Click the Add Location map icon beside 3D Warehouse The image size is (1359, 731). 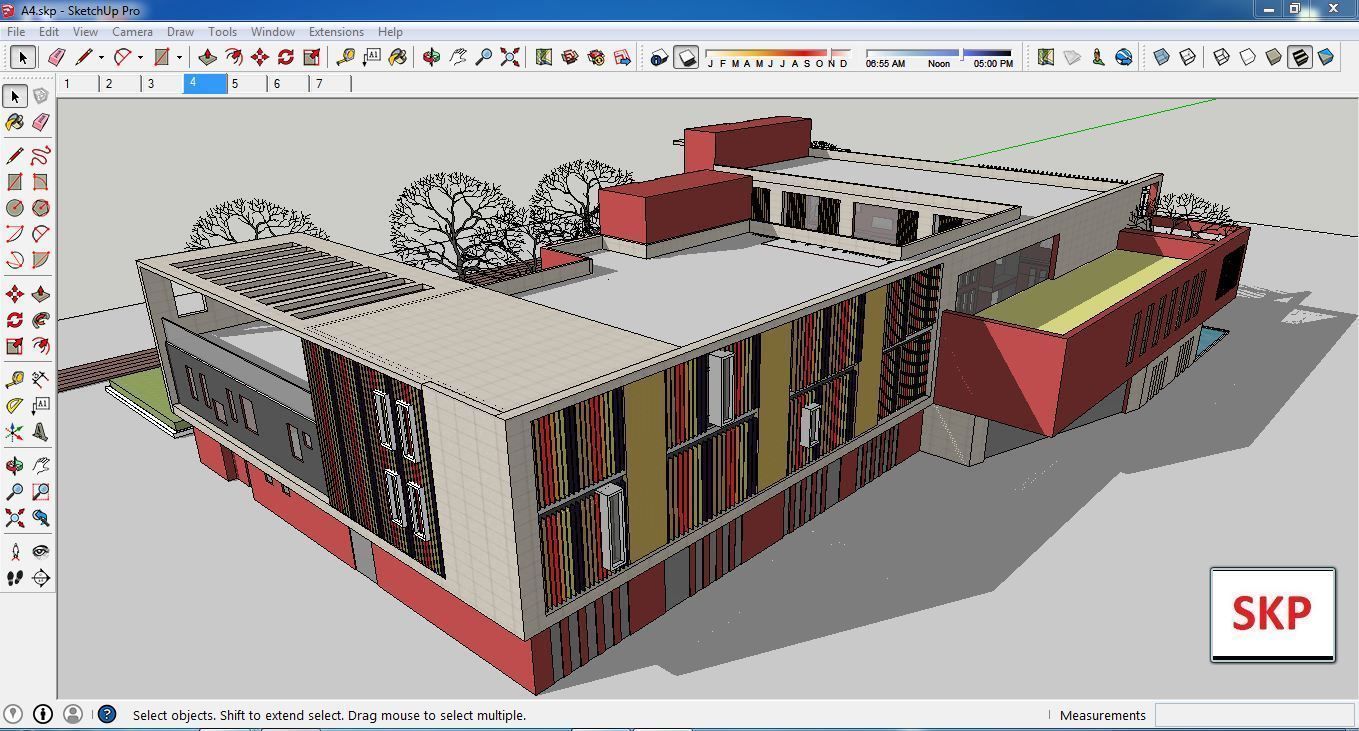click(x=544, y=57)
